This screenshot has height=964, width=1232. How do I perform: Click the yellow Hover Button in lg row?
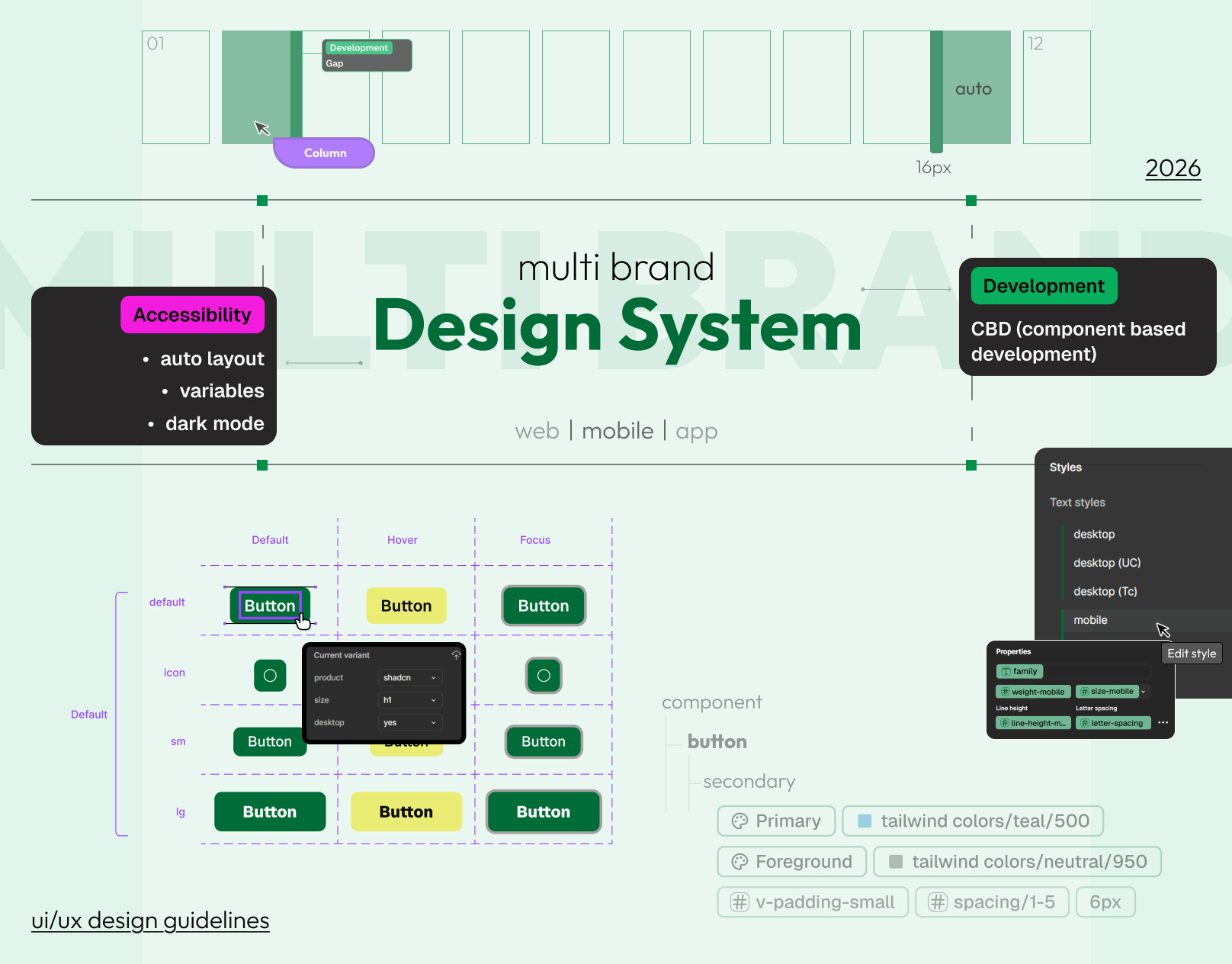[406, 811]
